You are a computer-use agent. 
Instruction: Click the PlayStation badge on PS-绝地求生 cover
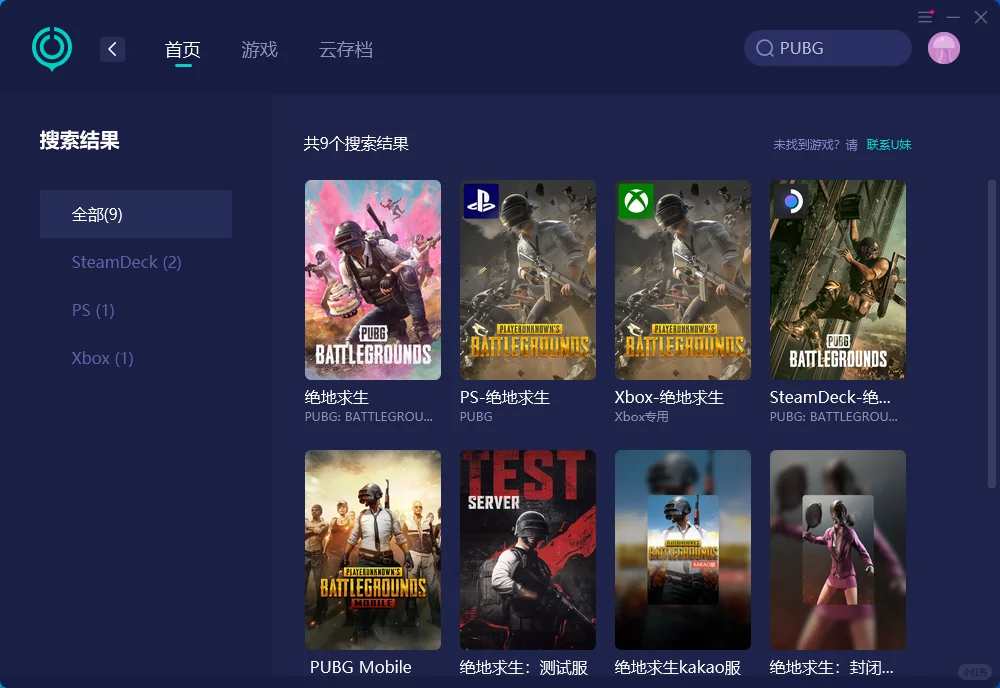480,201
